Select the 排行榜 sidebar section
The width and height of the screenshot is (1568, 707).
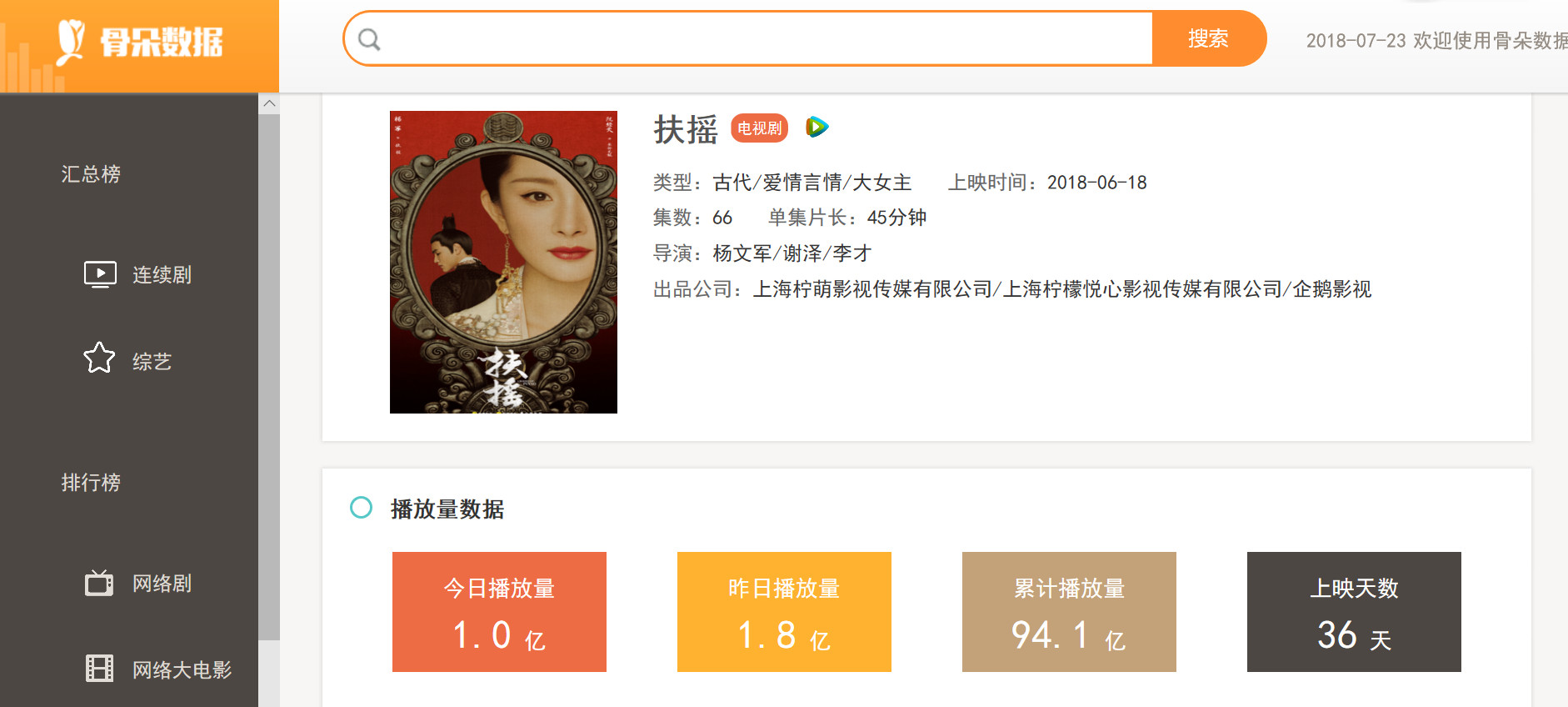(x=91, y=482)
